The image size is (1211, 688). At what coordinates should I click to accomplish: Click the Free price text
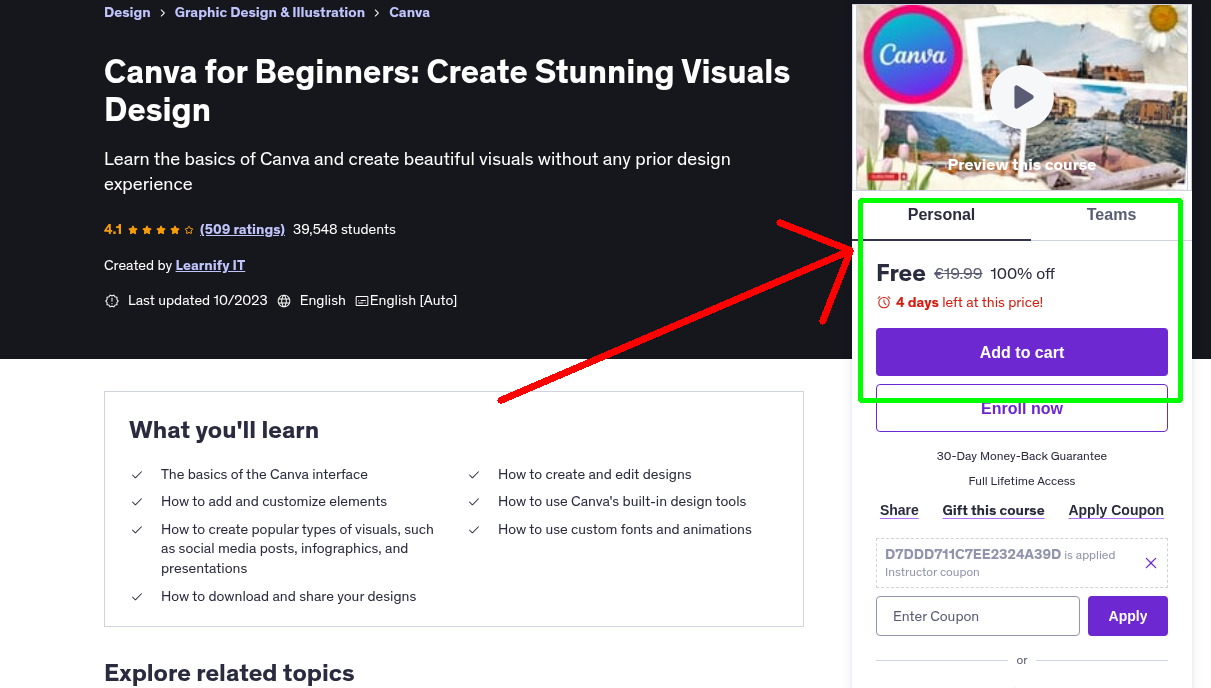(x=901, y=273)
